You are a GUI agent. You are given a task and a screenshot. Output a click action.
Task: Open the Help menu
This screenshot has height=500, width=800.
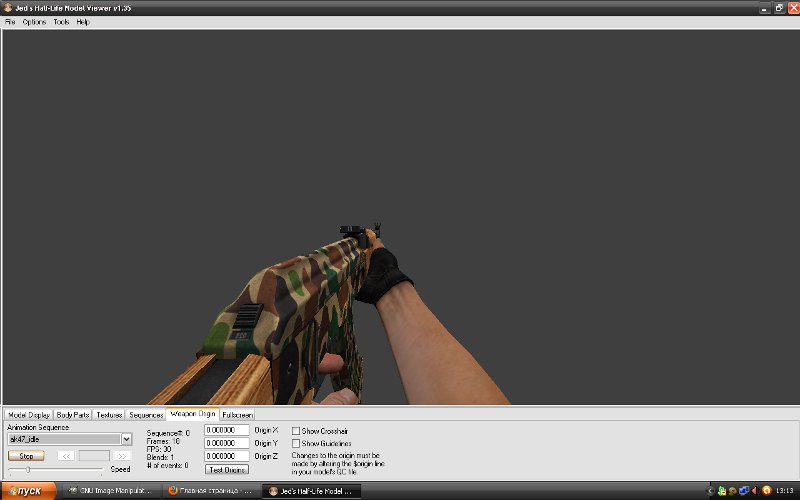click(83, 22)
